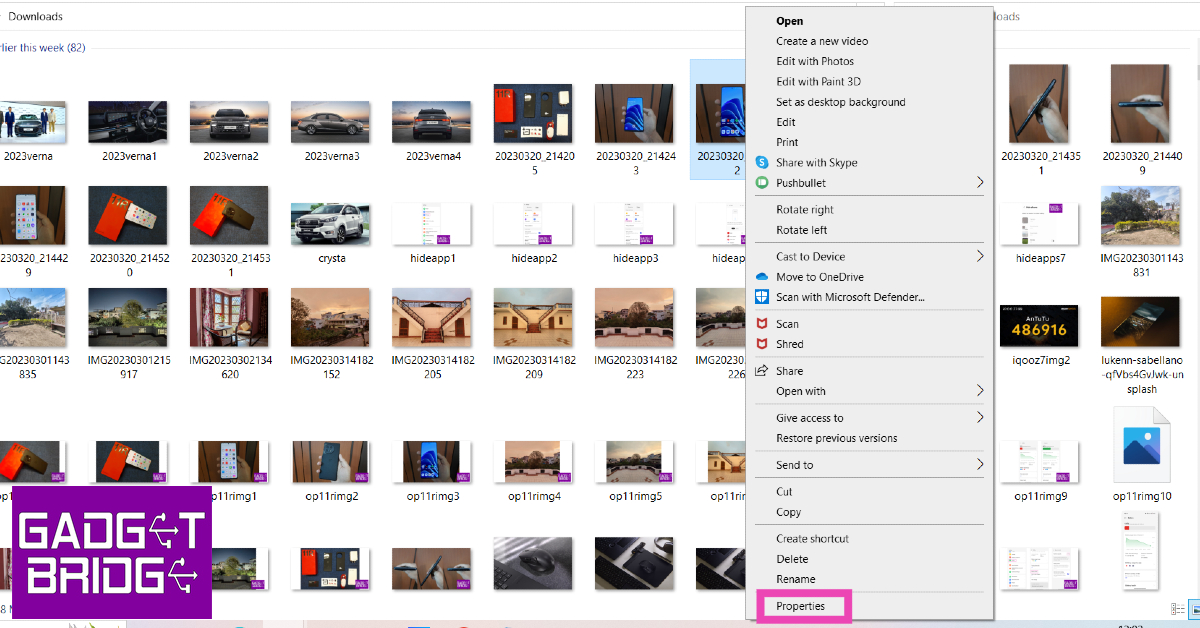The height and width of the screenshot is (628, 1200).
Task: Click the OneDrive cloud icon
Action: tap(762, 277)
